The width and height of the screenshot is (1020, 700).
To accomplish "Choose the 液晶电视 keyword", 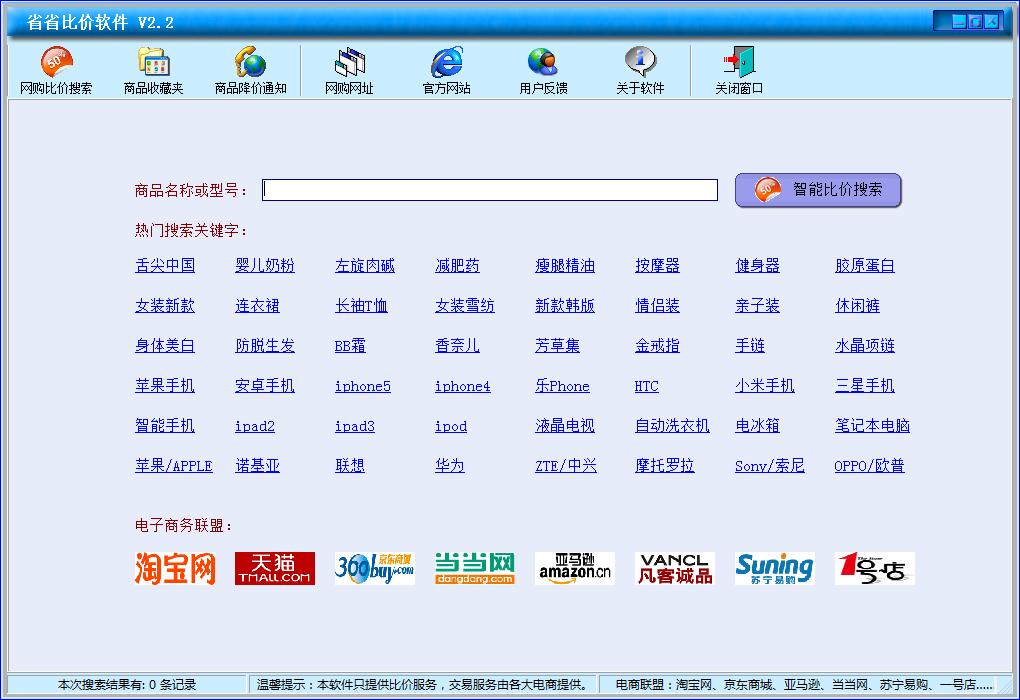I will click(x=565, y=425).
